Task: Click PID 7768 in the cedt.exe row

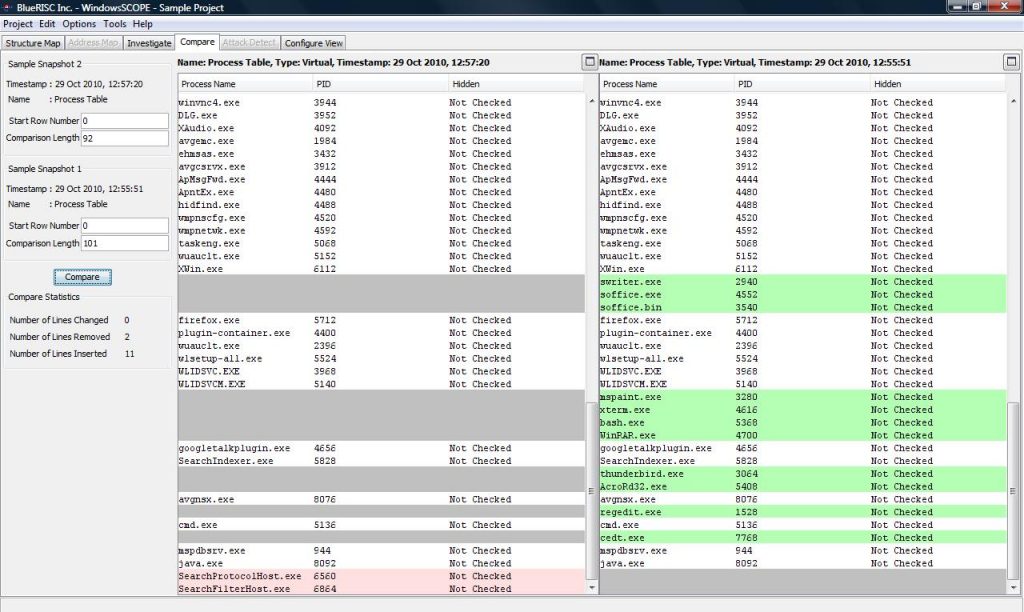Action: (746, 538)
